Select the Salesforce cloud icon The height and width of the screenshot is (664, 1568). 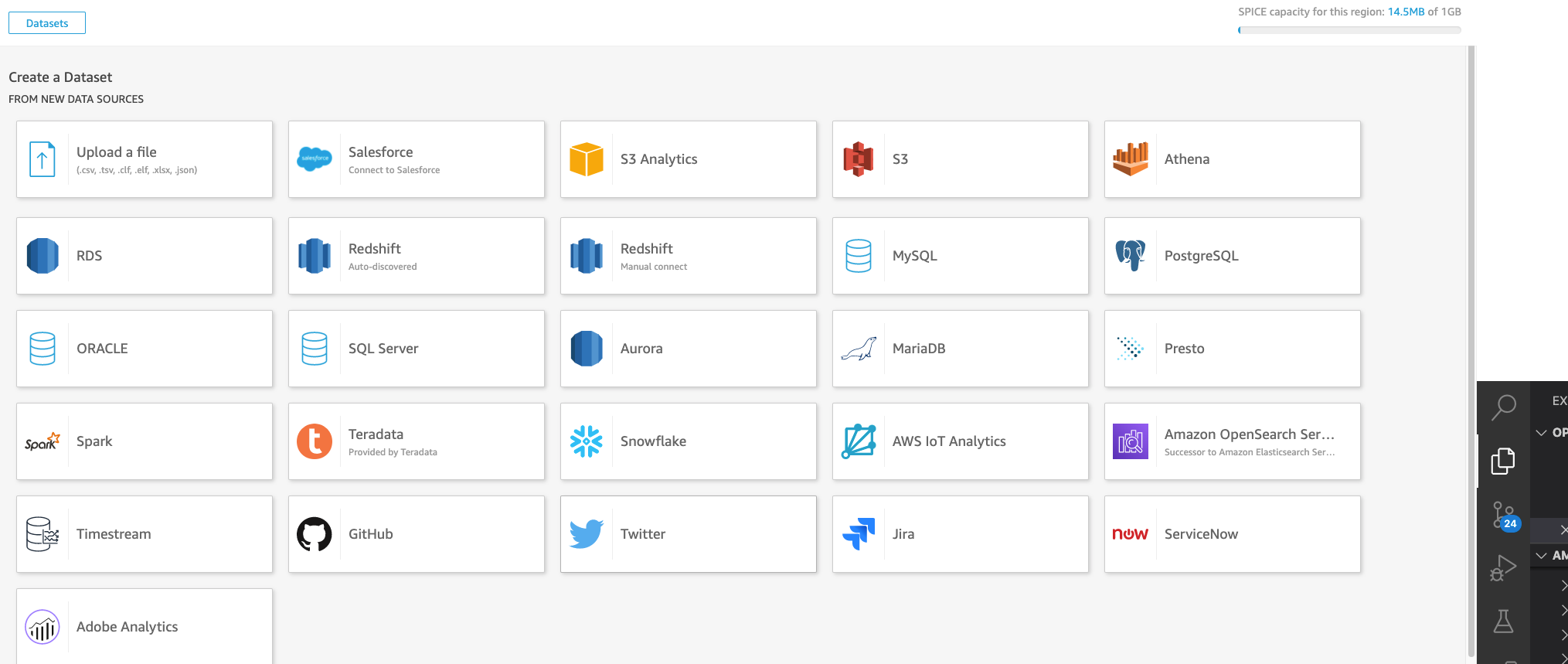[x=315, y=158]
